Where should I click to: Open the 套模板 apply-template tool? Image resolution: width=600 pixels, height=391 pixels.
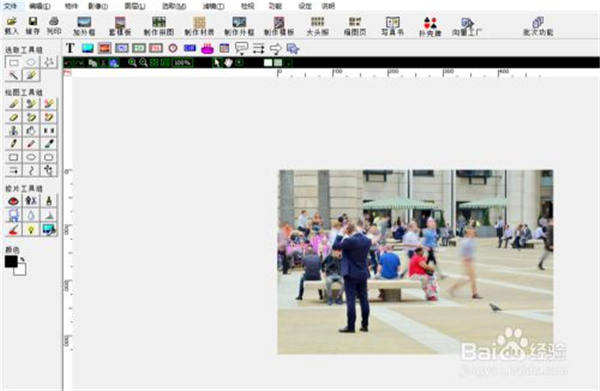pyautogui.click(x=120, y=26)
